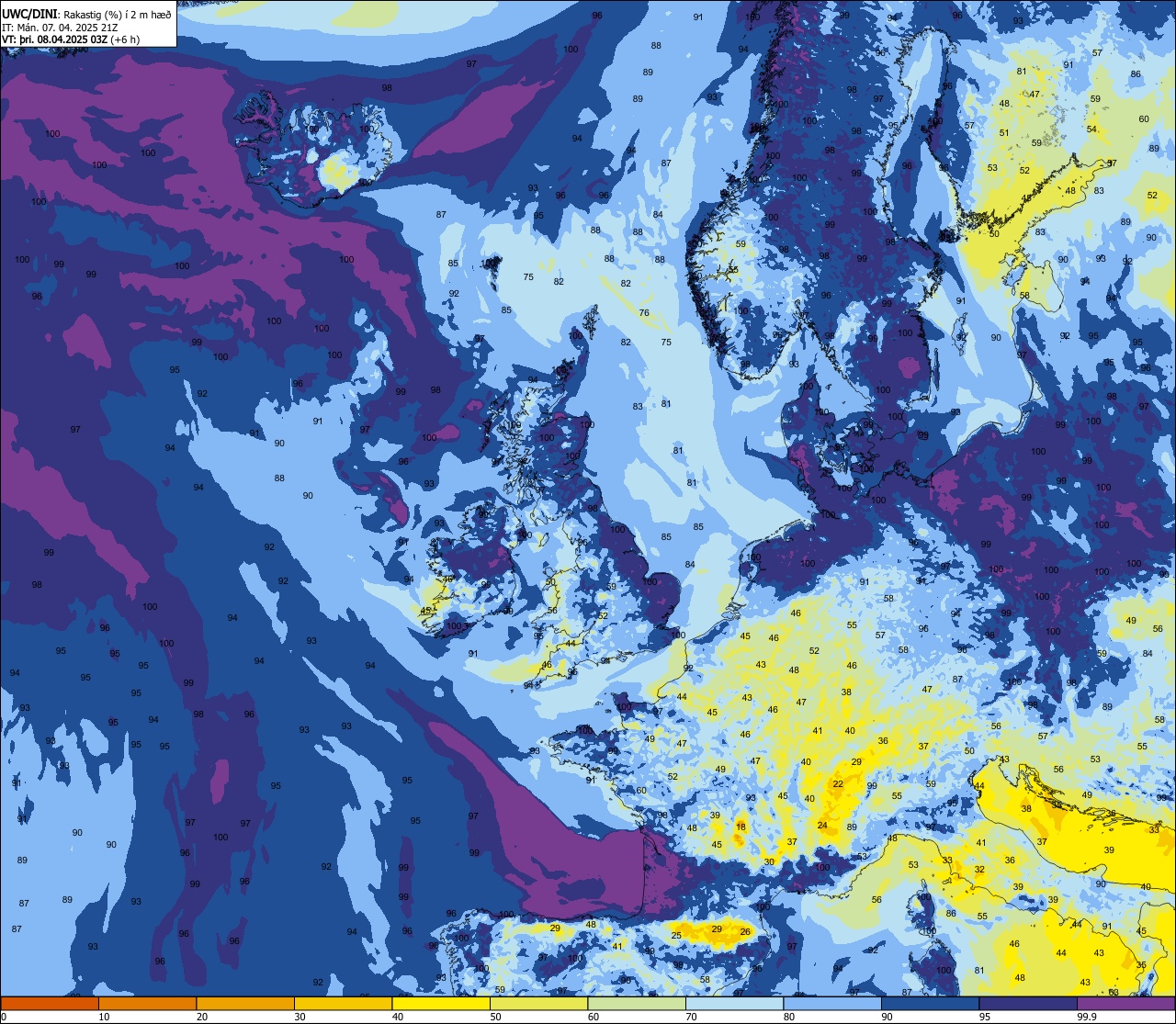Click the 40–50 bright yellow legend swatch

pyautogui.click(x=441, y=1003)
